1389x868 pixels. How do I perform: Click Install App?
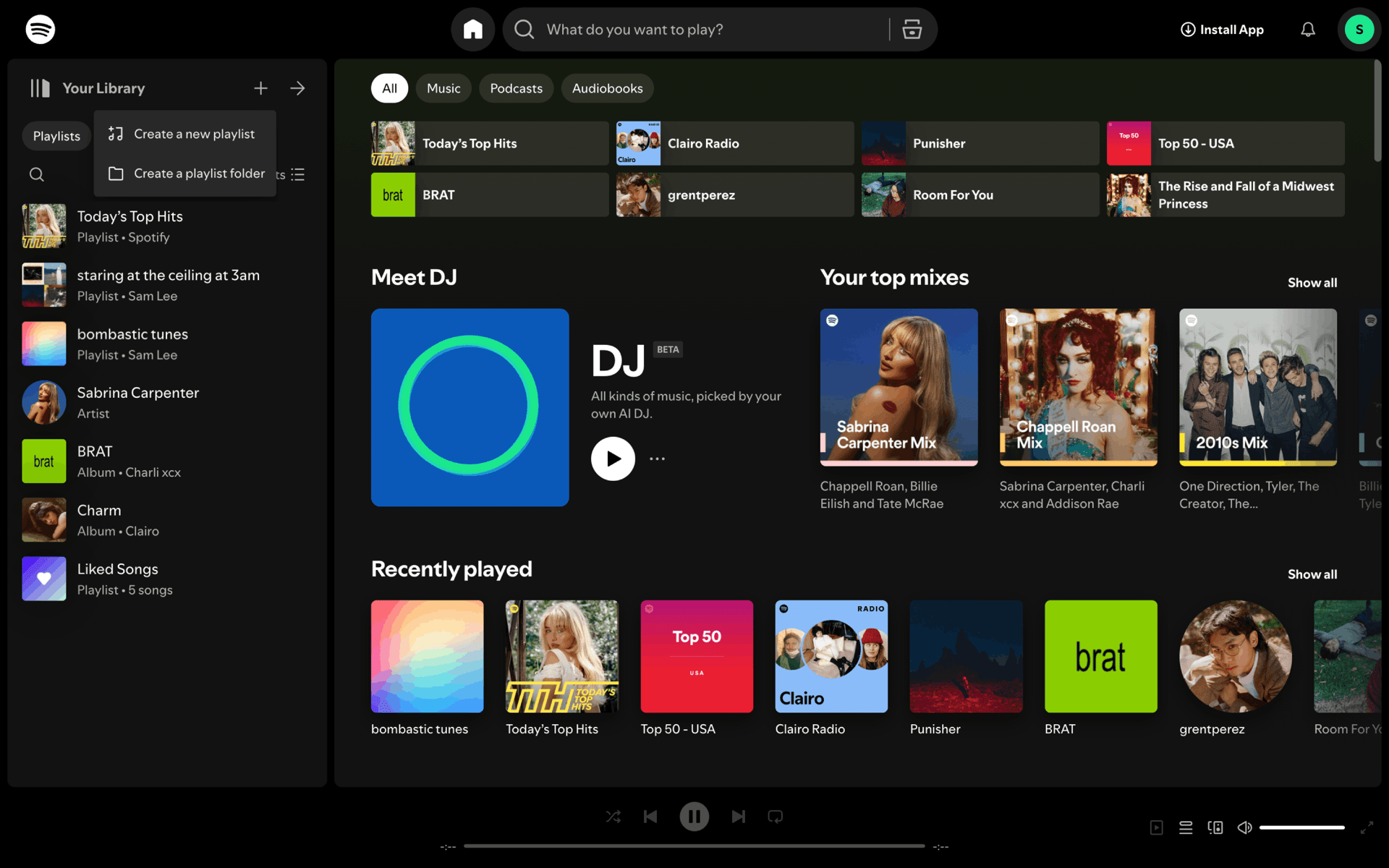pos(1222,30)
